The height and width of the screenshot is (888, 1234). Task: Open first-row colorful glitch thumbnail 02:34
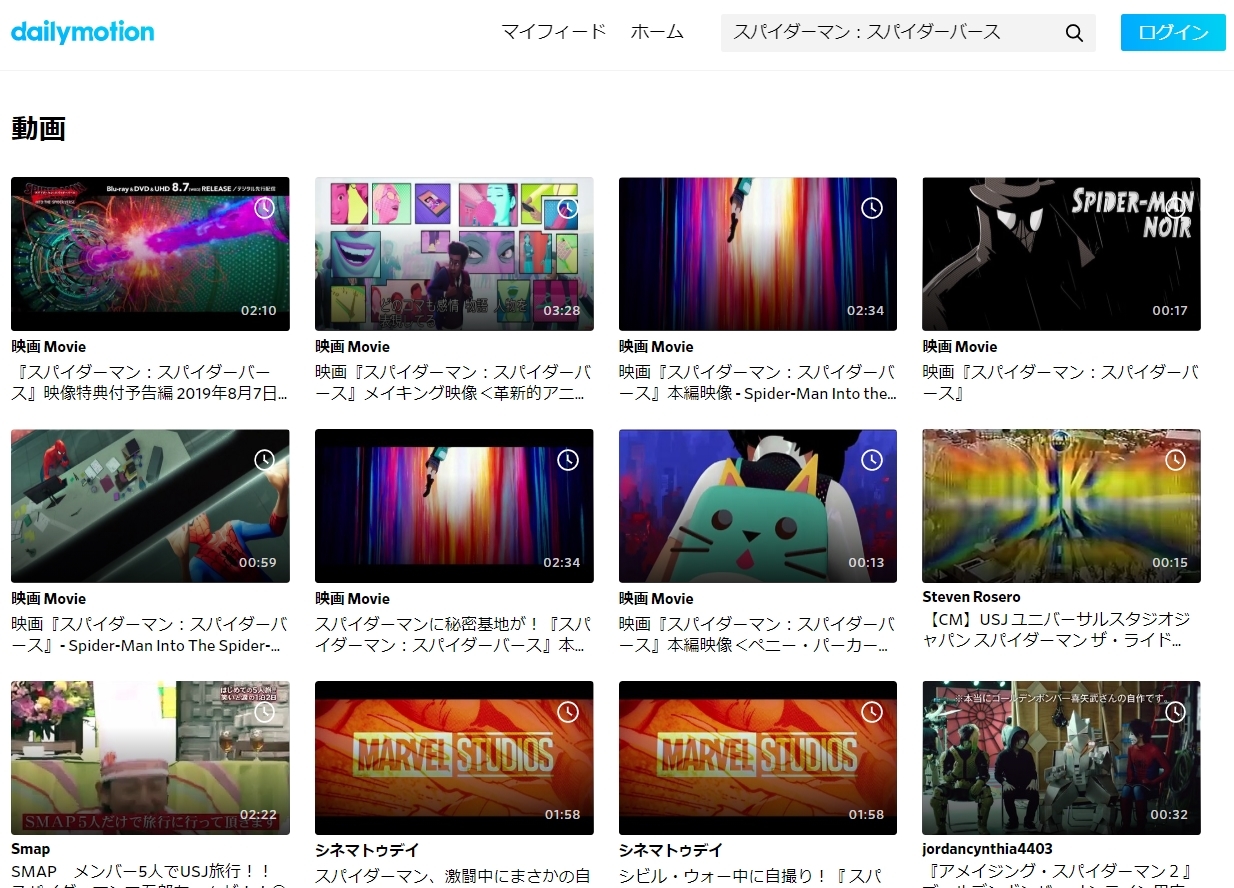click(758, 254)
